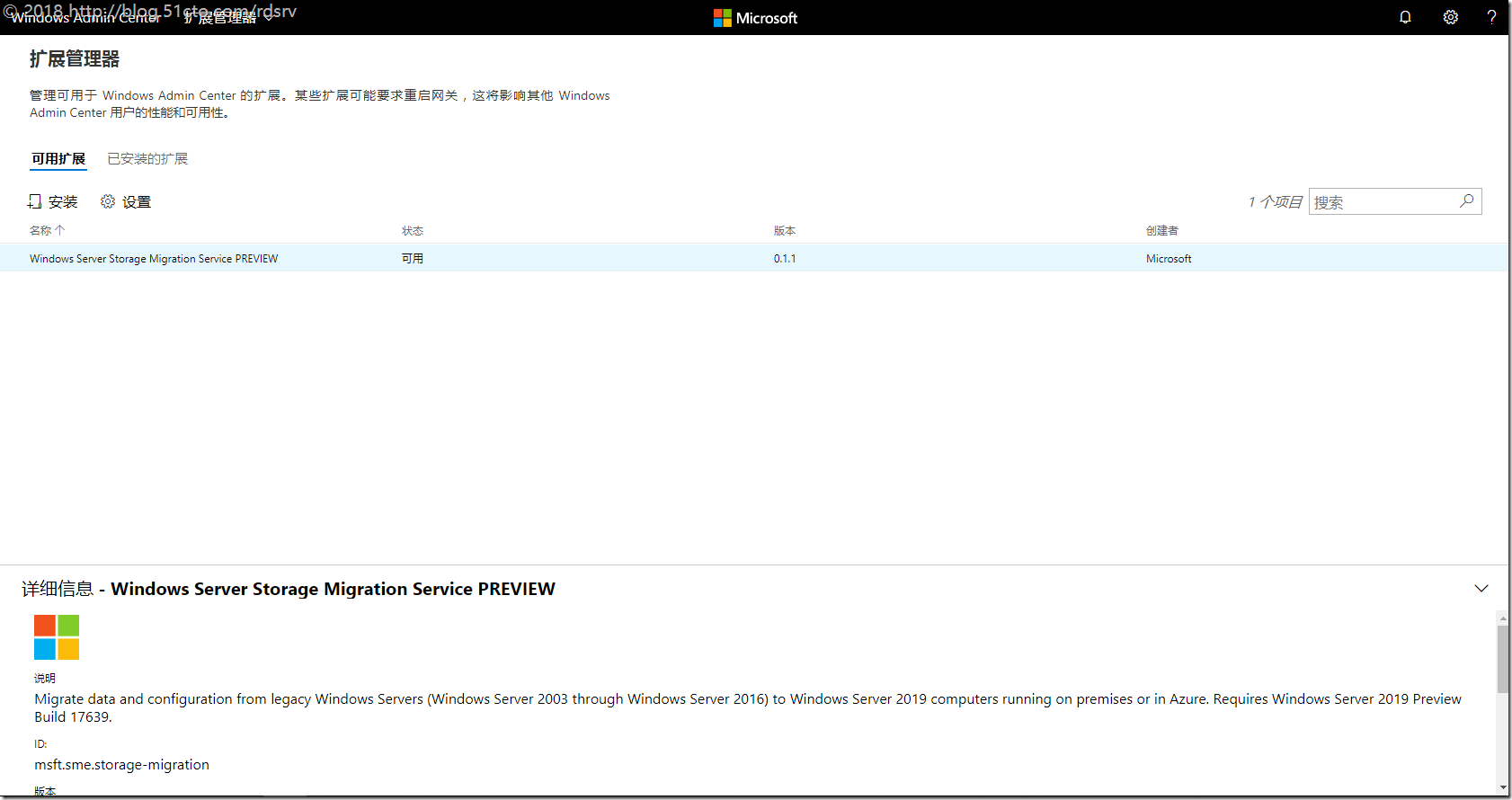Click the Windows Admin Center title link

85,17
